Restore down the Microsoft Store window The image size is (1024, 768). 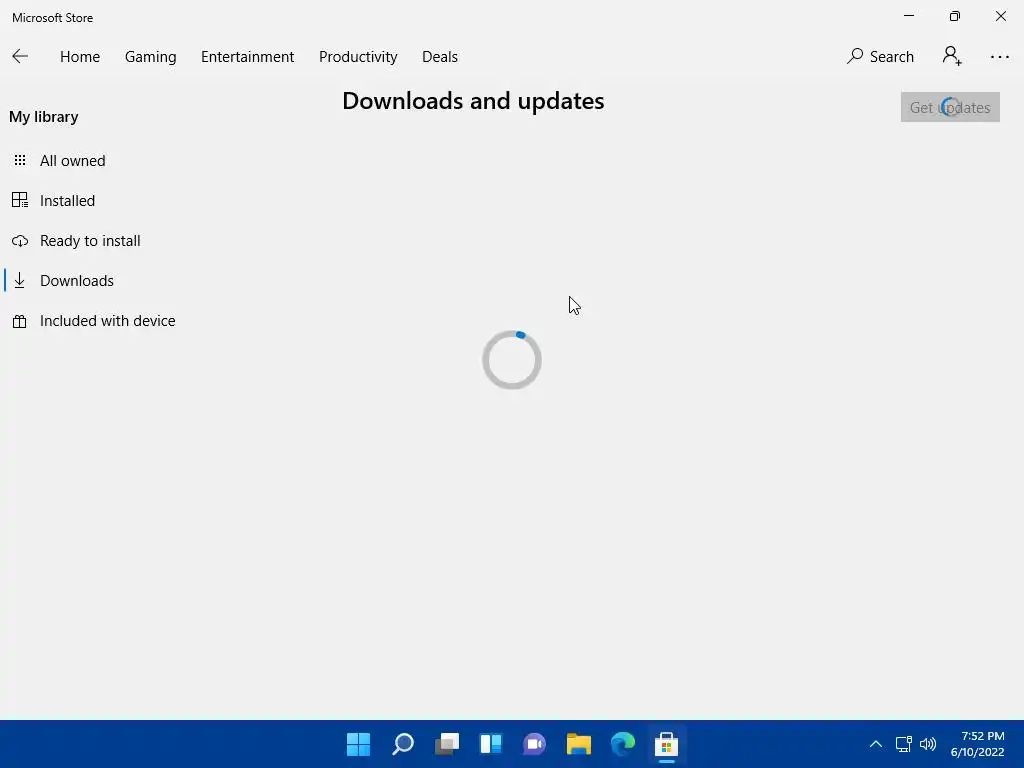click(x=955, y=16)
